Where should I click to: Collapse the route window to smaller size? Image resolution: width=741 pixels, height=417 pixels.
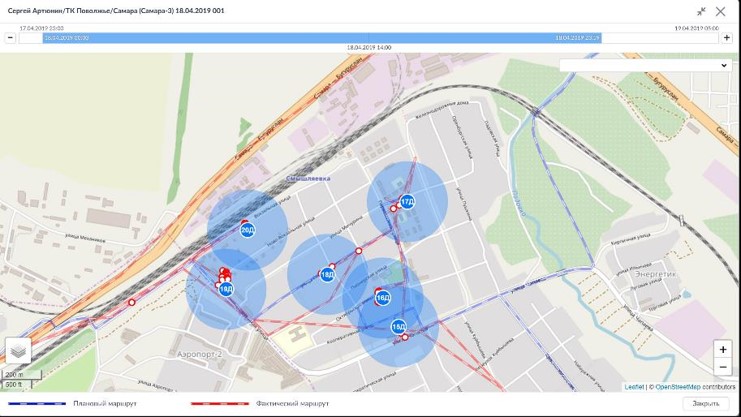701,11
